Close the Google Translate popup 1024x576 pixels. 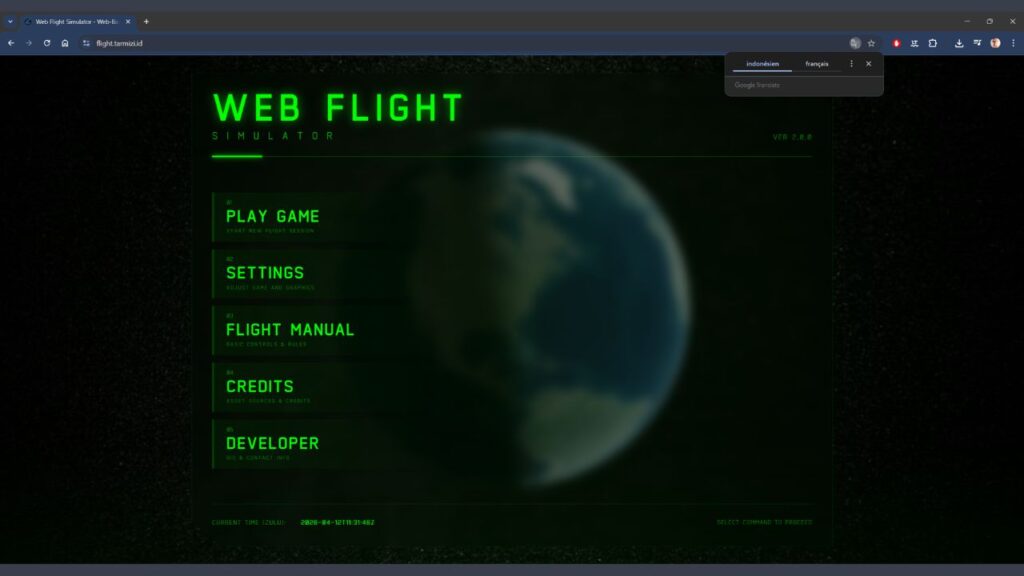[x=868, y=63]
